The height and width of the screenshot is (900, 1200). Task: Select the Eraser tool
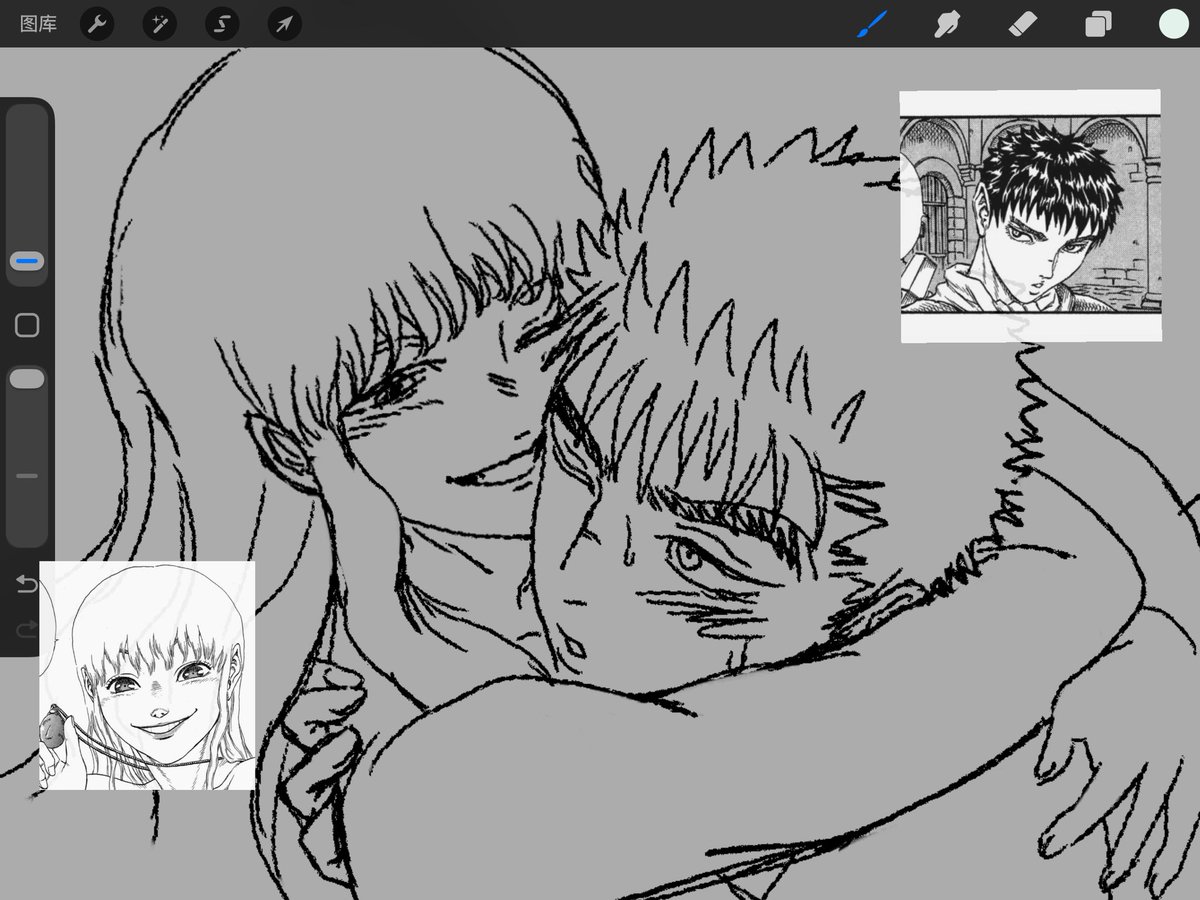point(1023,24)
